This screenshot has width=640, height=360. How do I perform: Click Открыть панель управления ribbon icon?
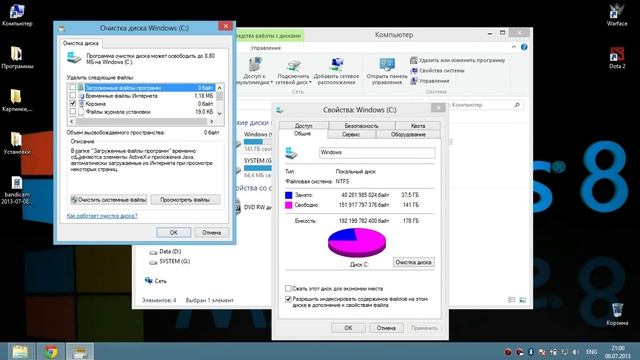[387, 71]
